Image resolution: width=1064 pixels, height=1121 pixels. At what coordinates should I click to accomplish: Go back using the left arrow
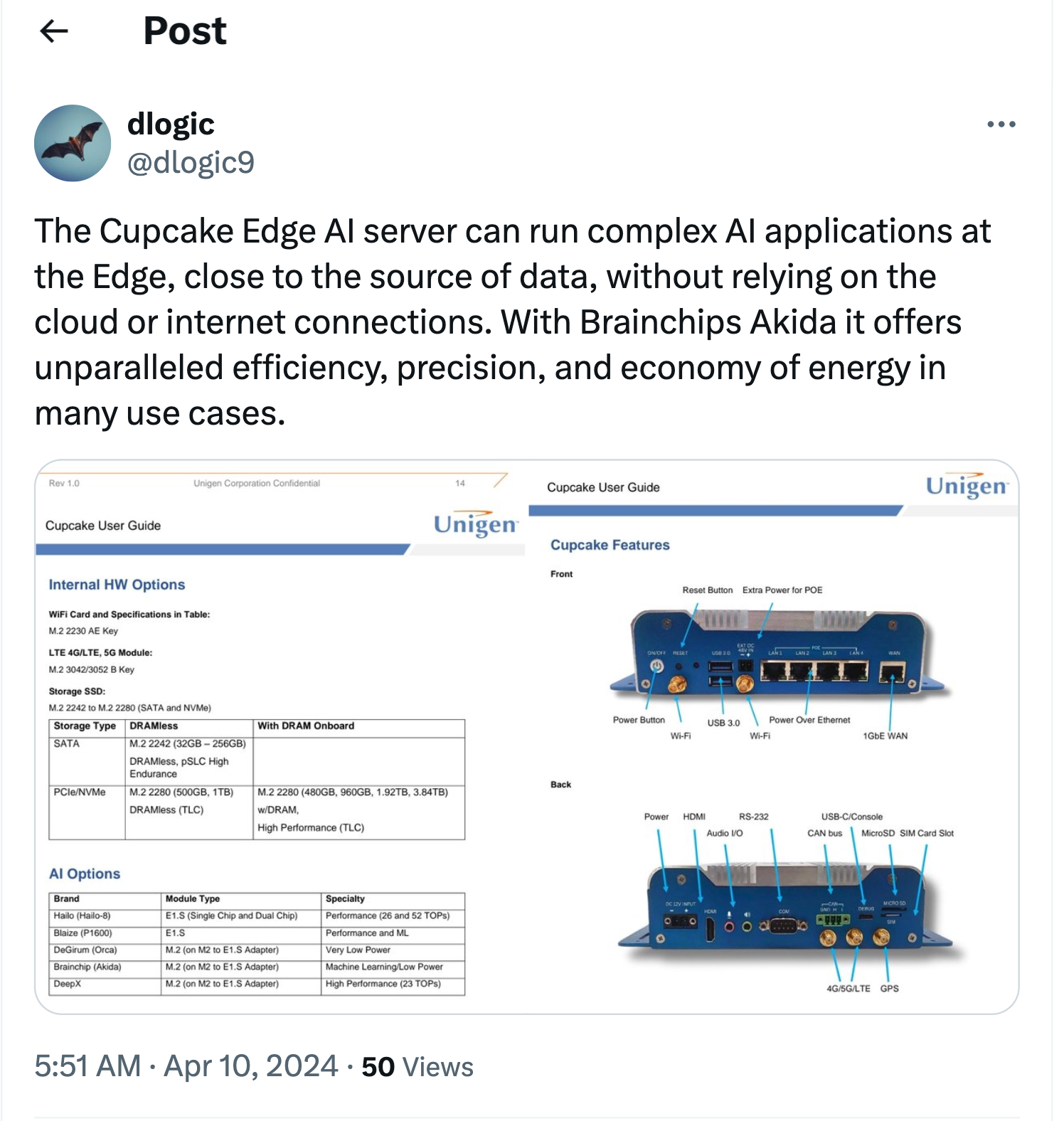[54, 31]
